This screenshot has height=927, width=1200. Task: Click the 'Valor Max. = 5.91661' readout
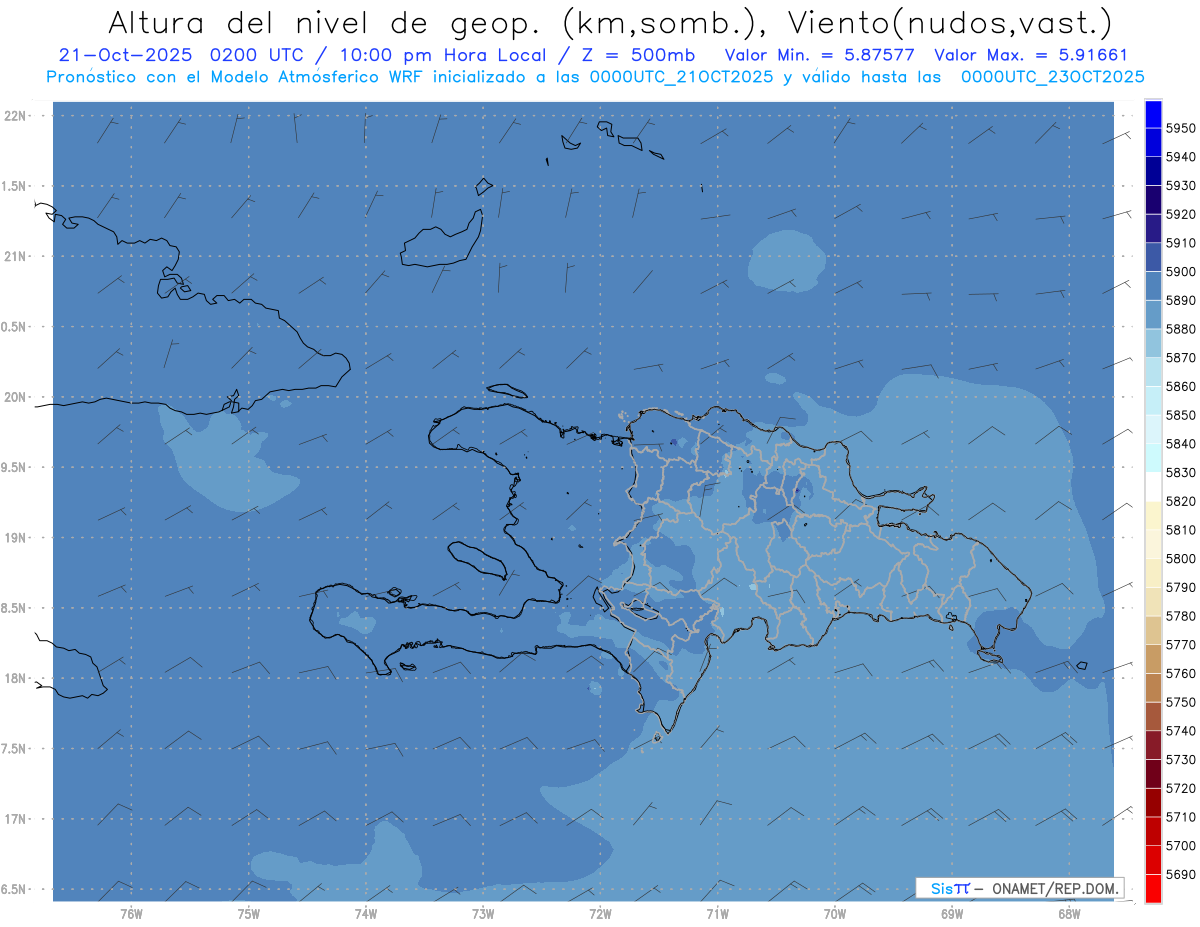point(1030,55)
